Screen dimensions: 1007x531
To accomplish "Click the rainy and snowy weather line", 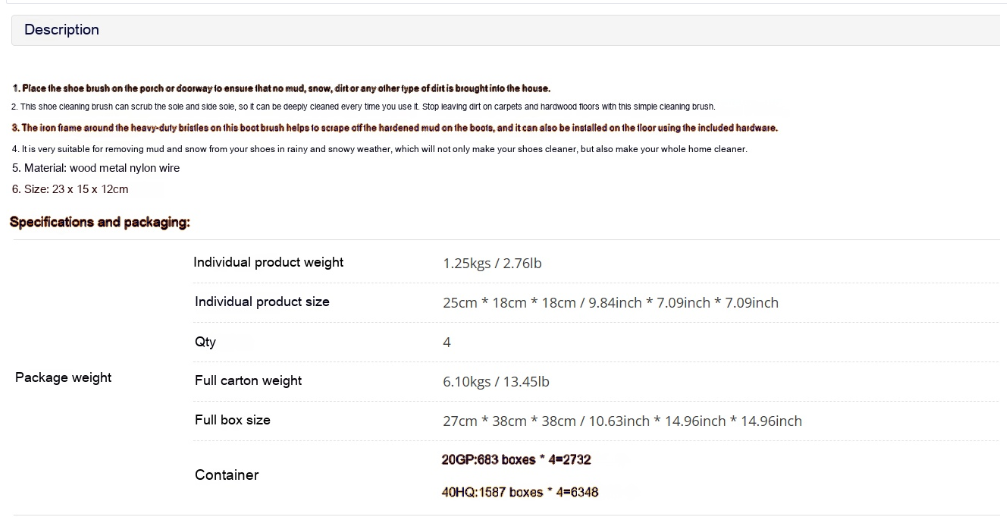I will tap(380, 149).
